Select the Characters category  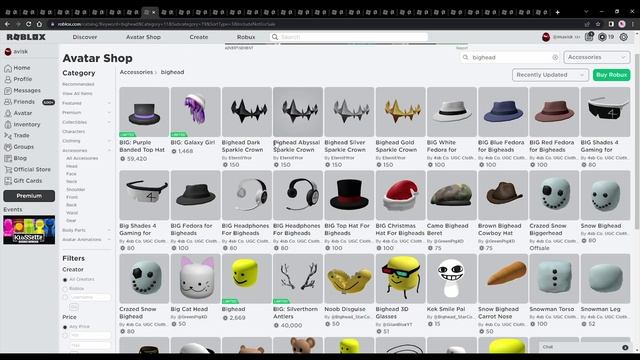pyautogui.click(x=74, y=131)
